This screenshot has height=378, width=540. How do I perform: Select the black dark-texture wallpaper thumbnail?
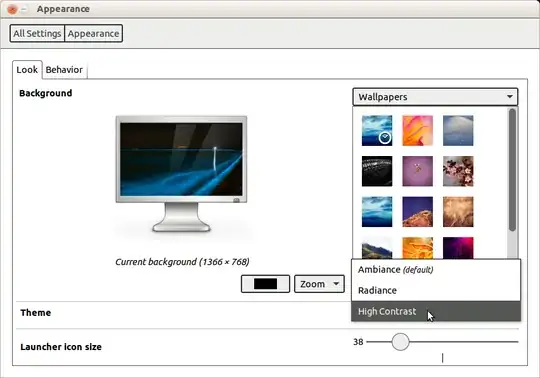point(377,171)
